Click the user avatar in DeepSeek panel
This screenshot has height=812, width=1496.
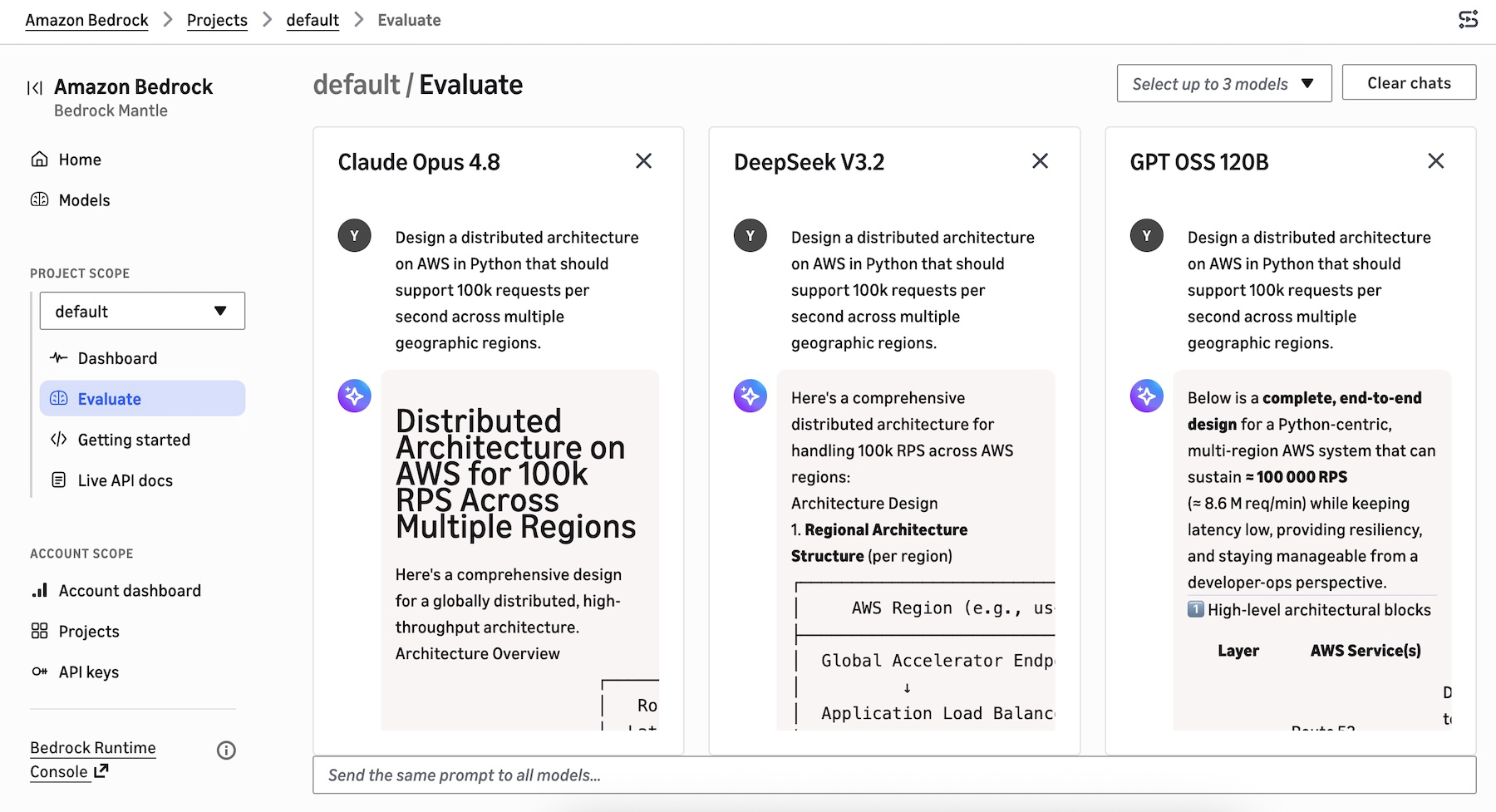750,236
